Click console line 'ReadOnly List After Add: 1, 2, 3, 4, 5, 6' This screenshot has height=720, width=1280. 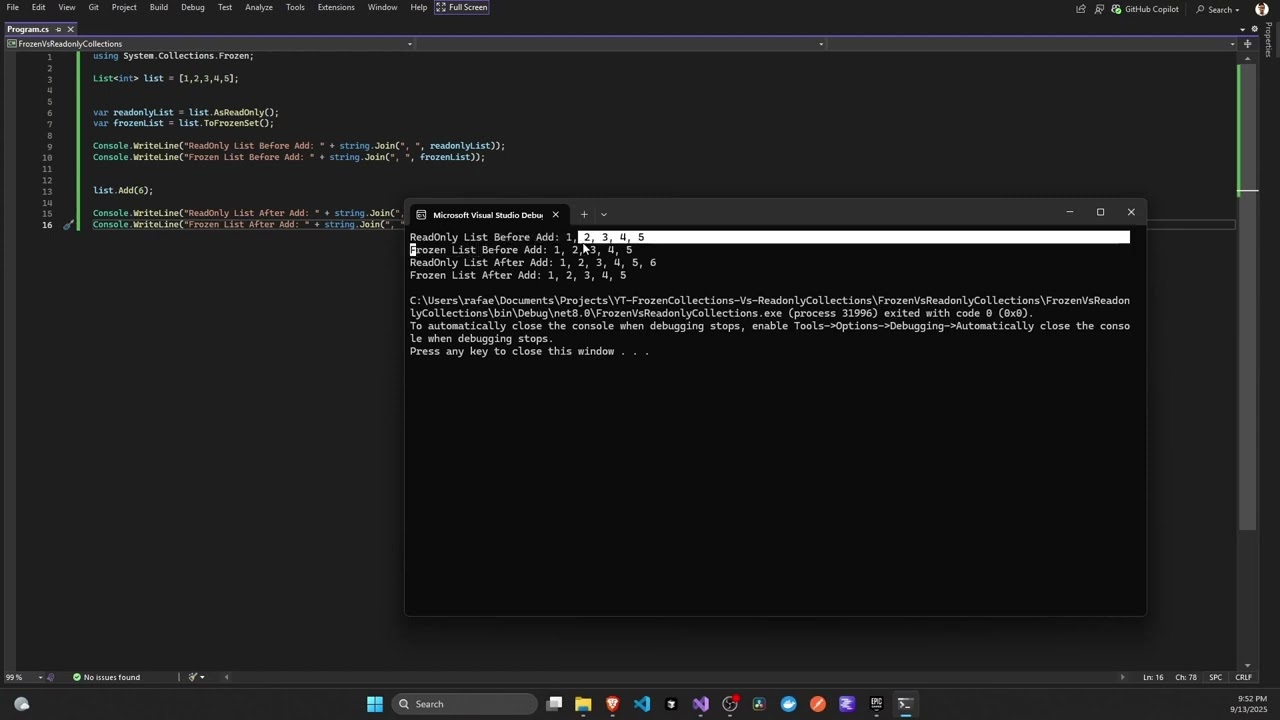click(533, 263)
